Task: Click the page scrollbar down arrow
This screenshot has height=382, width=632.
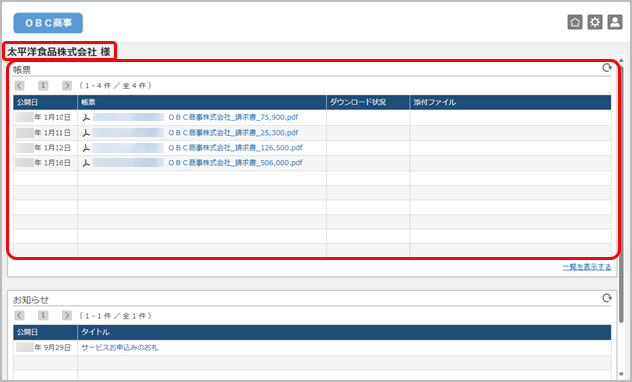Action: coord(621,375)
